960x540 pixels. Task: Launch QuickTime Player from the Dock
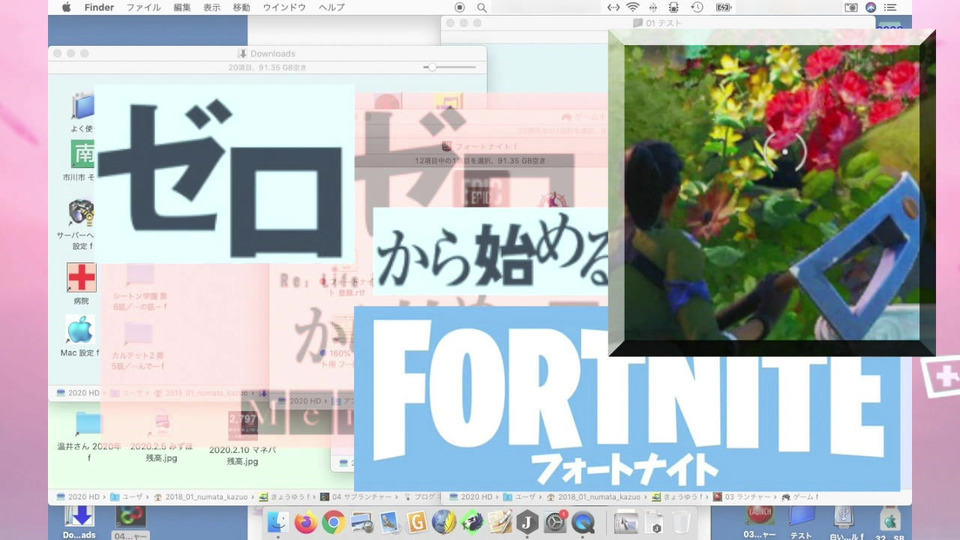point(583,522)
